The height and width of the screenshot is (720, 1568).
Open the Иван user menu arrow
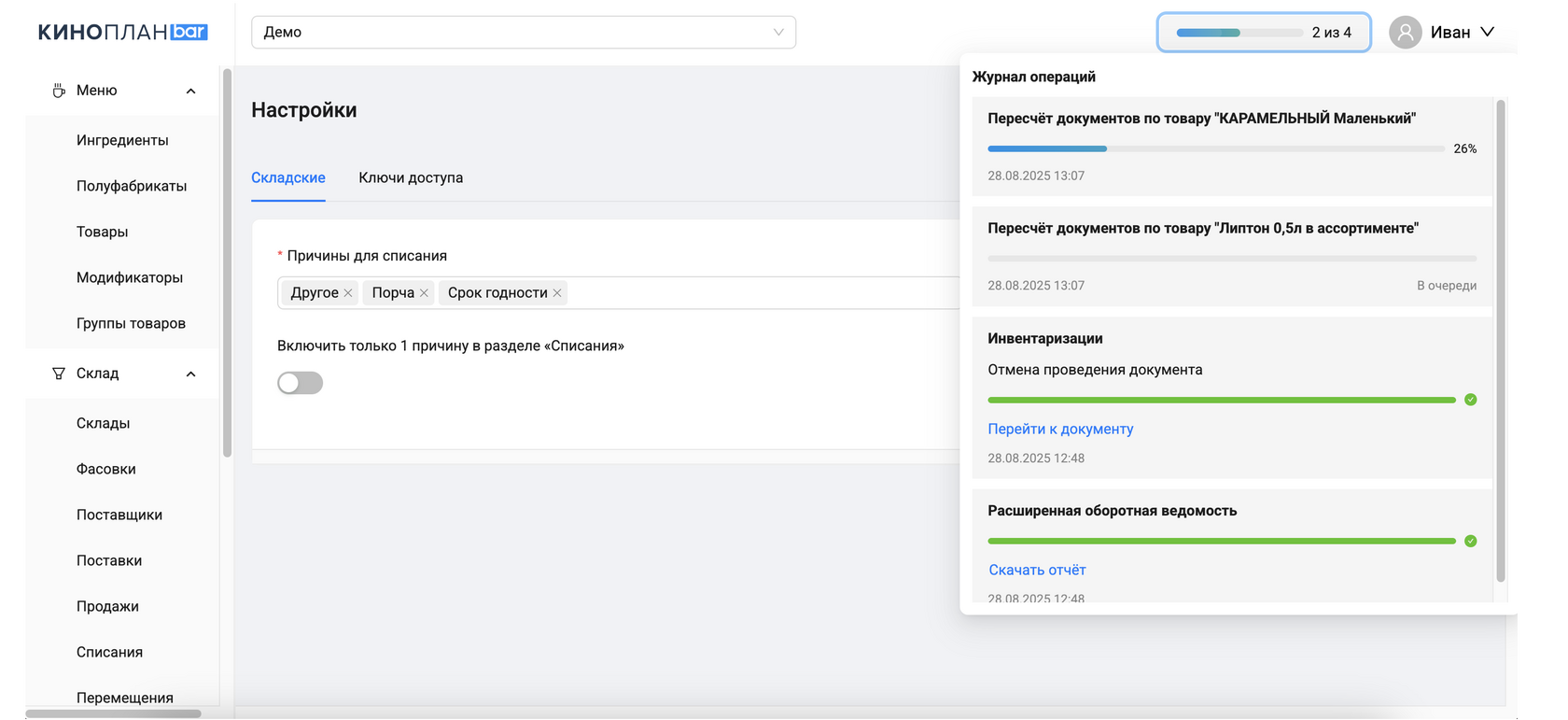[1488, 32]
